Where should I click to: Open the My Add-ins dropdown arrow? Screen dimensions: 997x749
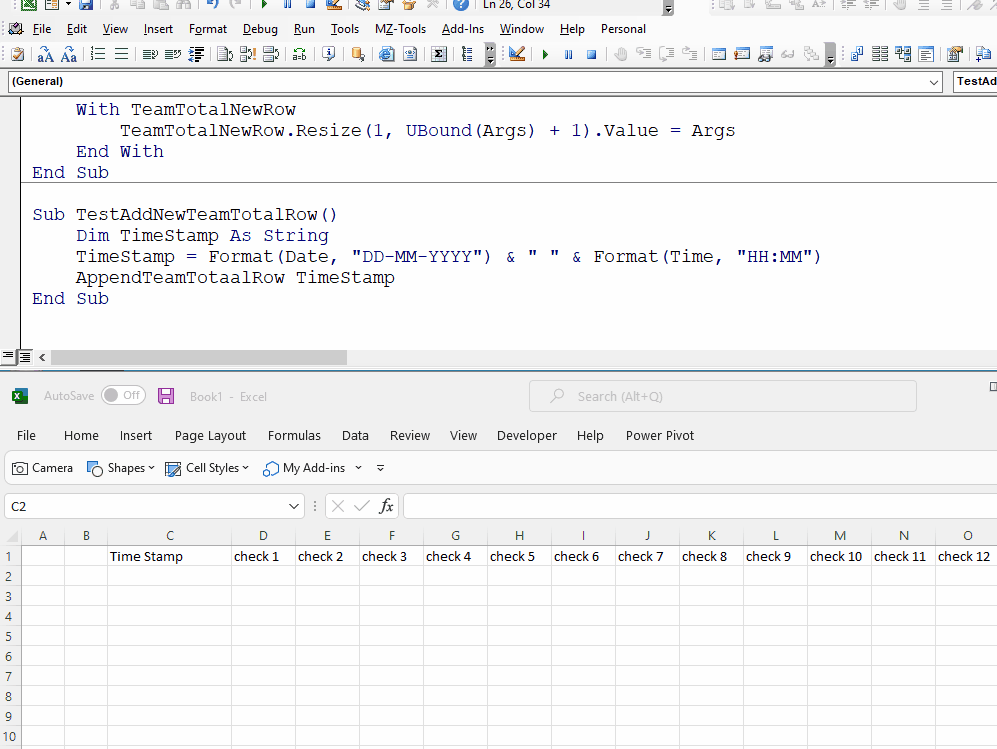tap(359, 468)
